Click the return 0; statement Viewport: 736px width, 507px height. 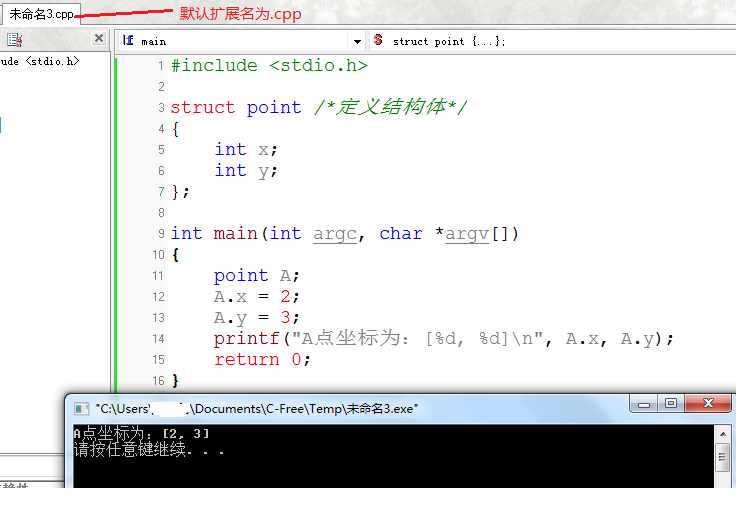pyautogui.click(x=262, y=360)
